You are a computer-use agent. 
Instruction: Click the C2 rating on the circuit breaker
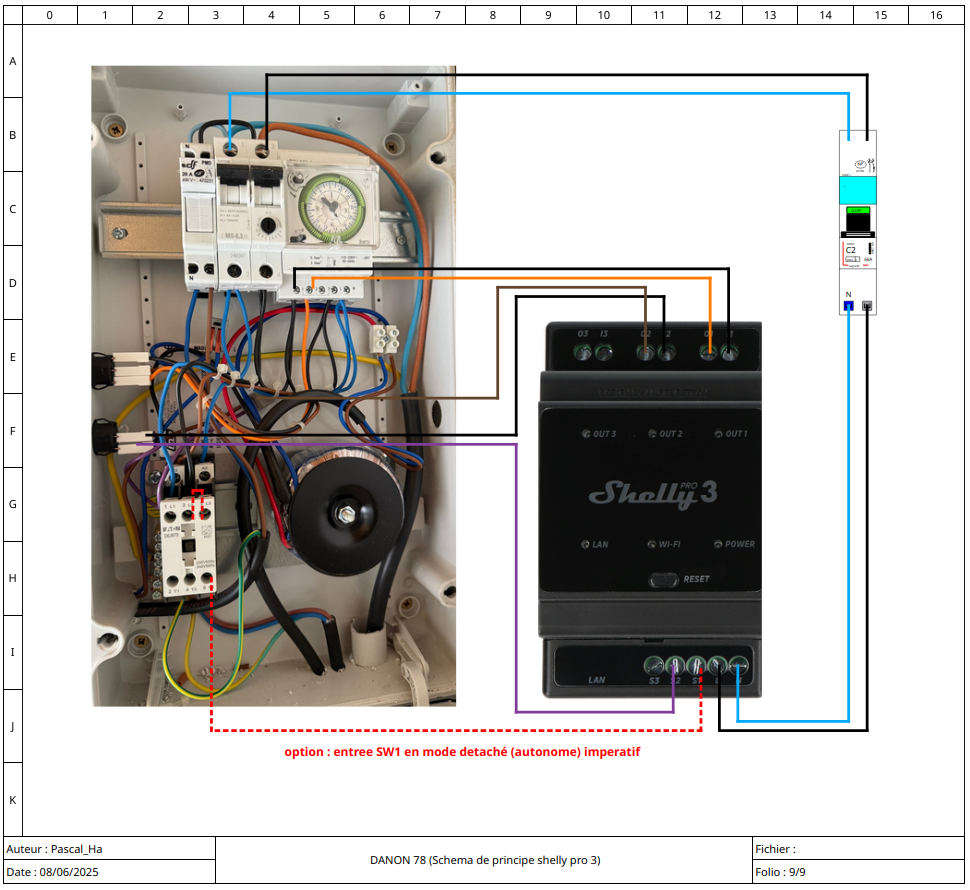tap(851, 250)
